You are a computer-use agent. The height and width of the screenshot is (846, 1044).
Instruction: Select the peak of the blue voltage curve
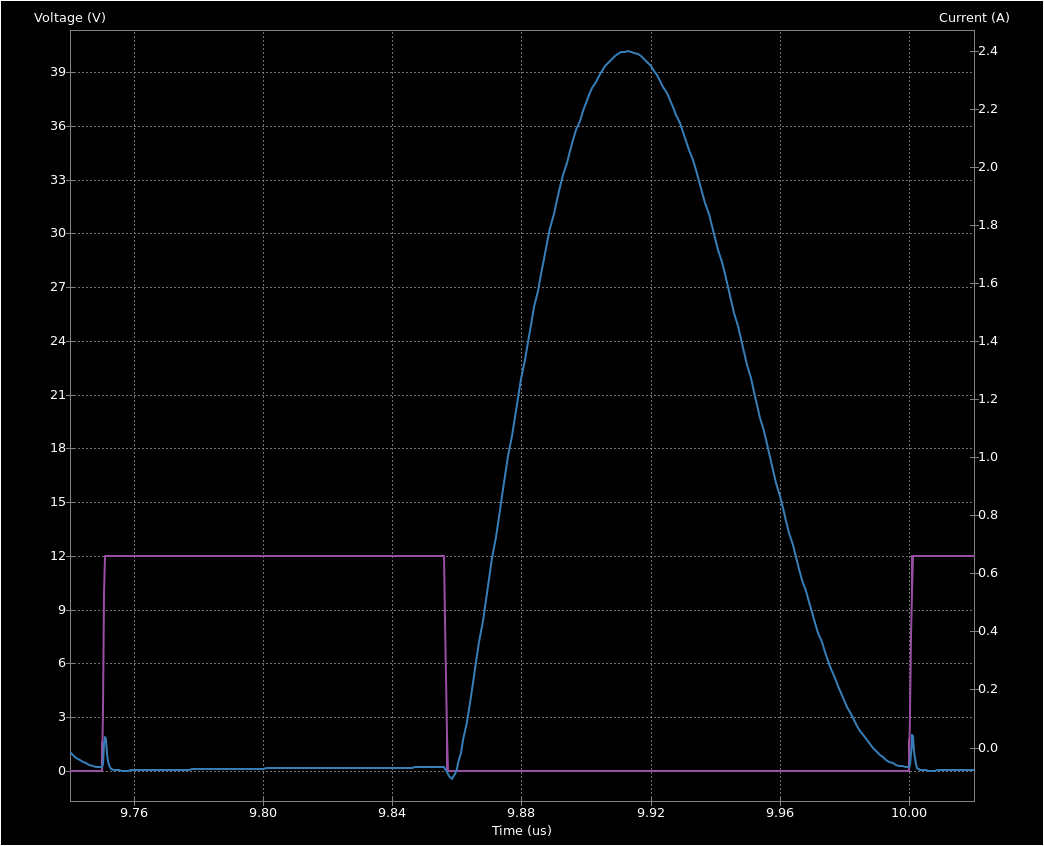[x=626, y=52]
